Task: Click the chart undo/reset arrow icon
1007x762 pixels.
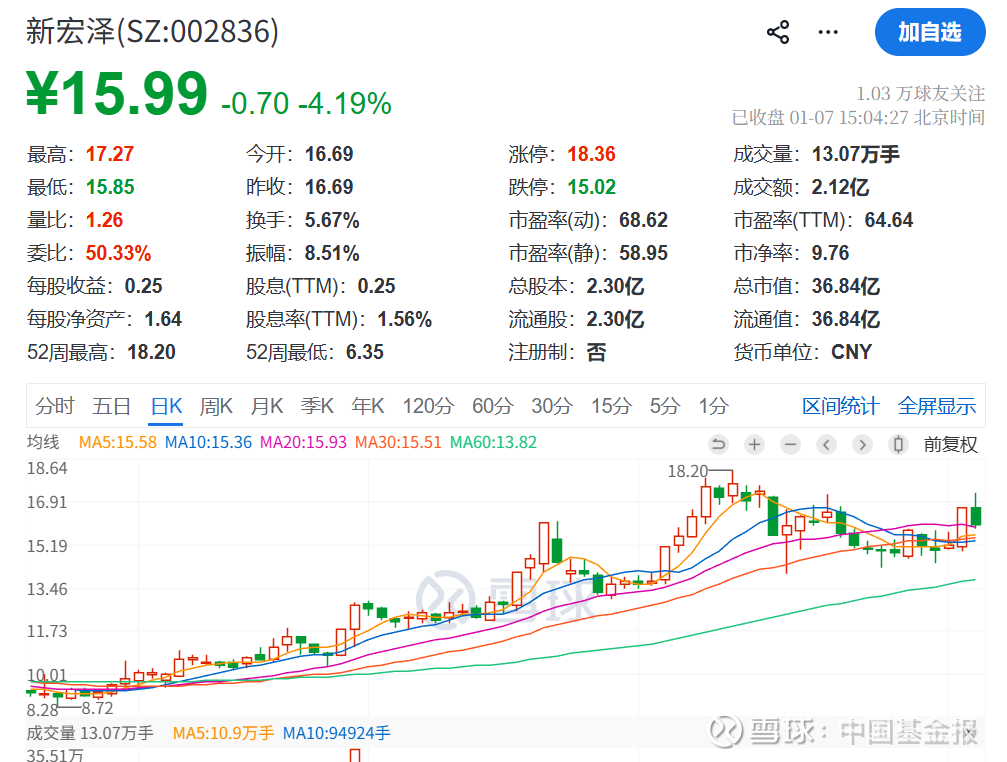Action: pyautogui.click(x=719, y=444)
